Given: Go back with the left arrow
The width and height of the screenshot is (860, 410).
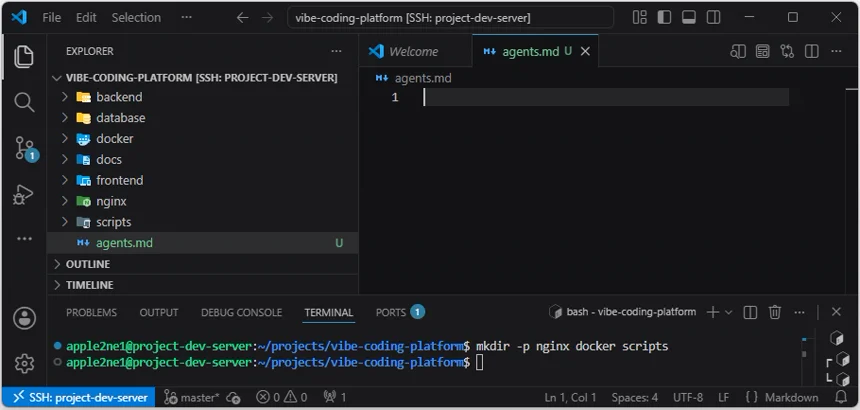Looking at the screenshot, I should (x=242, y=18).
